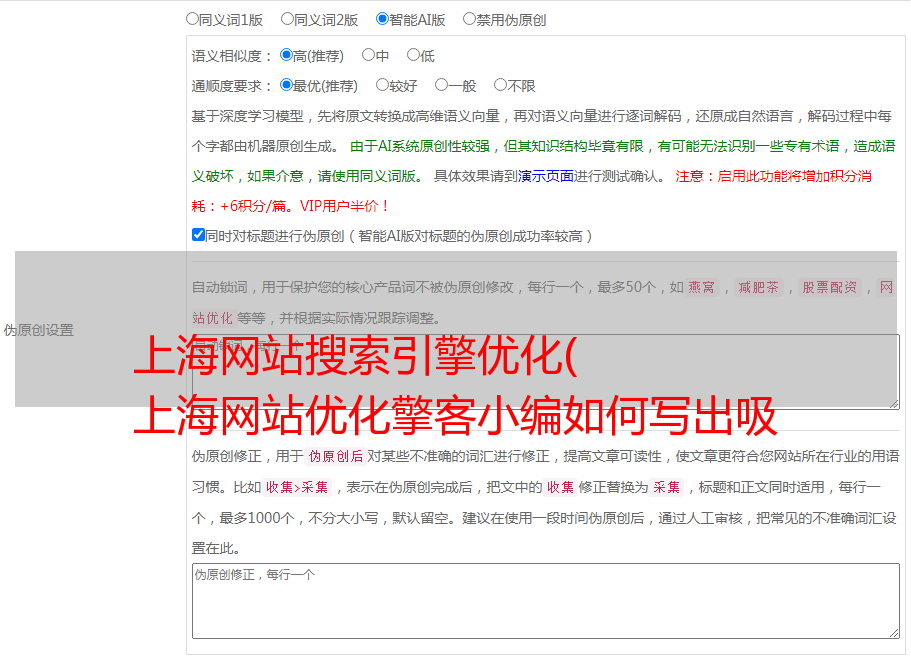The width and height of the screenshot is (911, 658).
Task: Click the 收集>采集 example tag
Action: (x=297, y=487)
